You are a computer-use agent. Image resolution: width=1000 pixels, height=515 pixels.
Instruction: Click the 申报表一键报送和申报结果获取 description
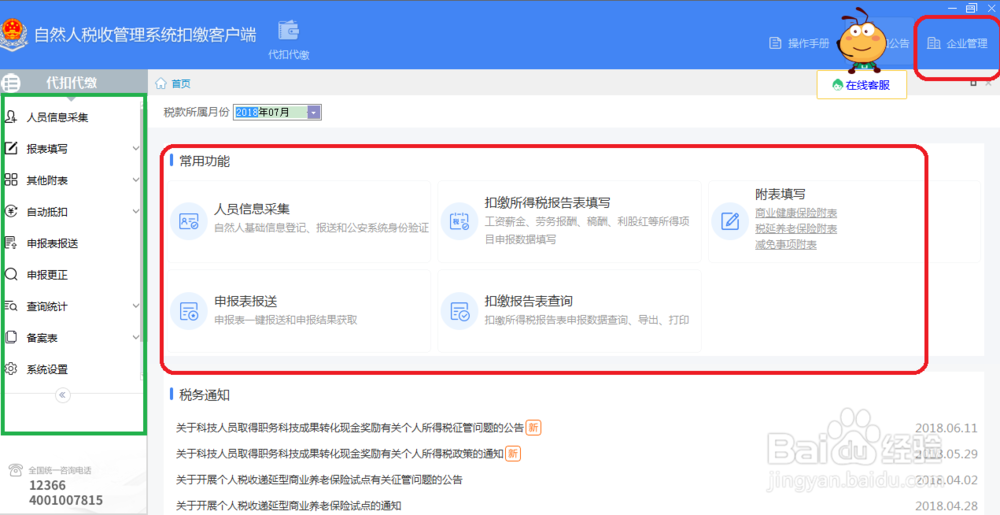pyautogui.click(x=286, y=320)
